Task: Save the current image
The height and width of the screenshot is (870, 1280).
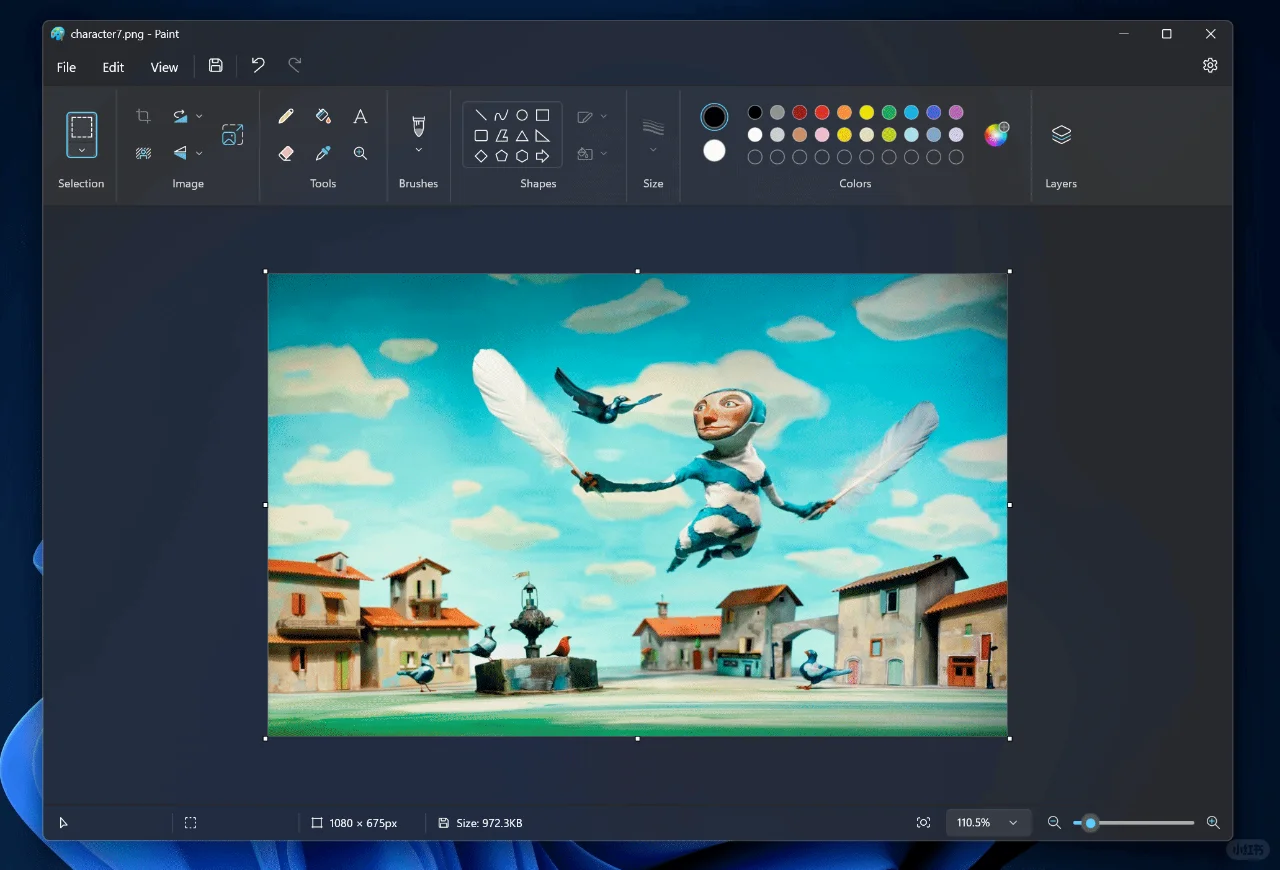Action: click(x=215, y=65)
